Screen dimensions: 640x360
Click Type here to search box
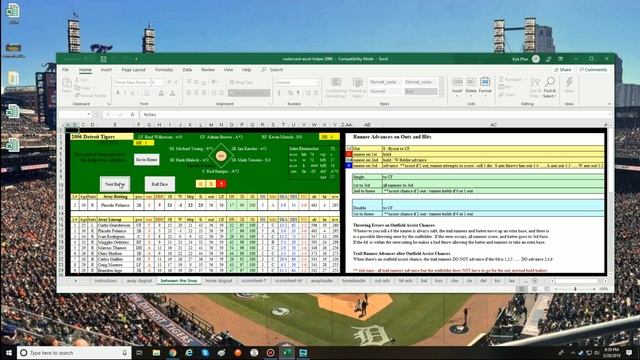(73, 353)
